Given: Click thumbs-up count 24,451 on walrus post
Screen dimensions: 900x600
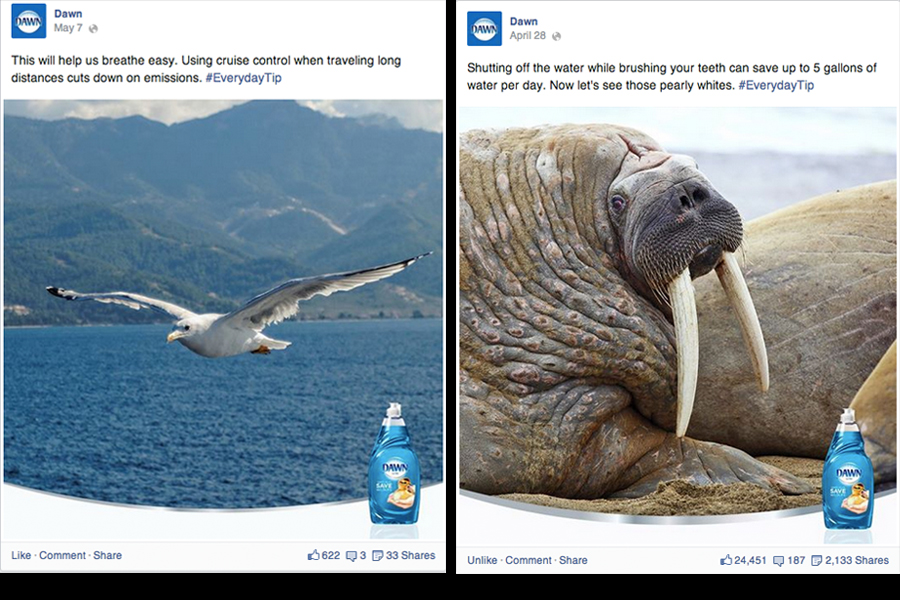Looking at the screenshot, I should click(743, 560).
